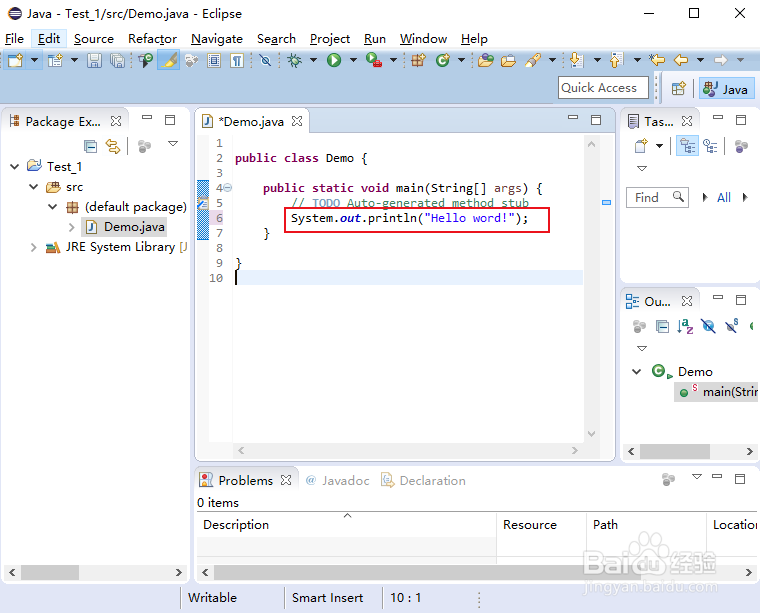This screenshot has height=613, width=760.
Task: Open the New wizard dropdown arrow
Action: [34, 60]
